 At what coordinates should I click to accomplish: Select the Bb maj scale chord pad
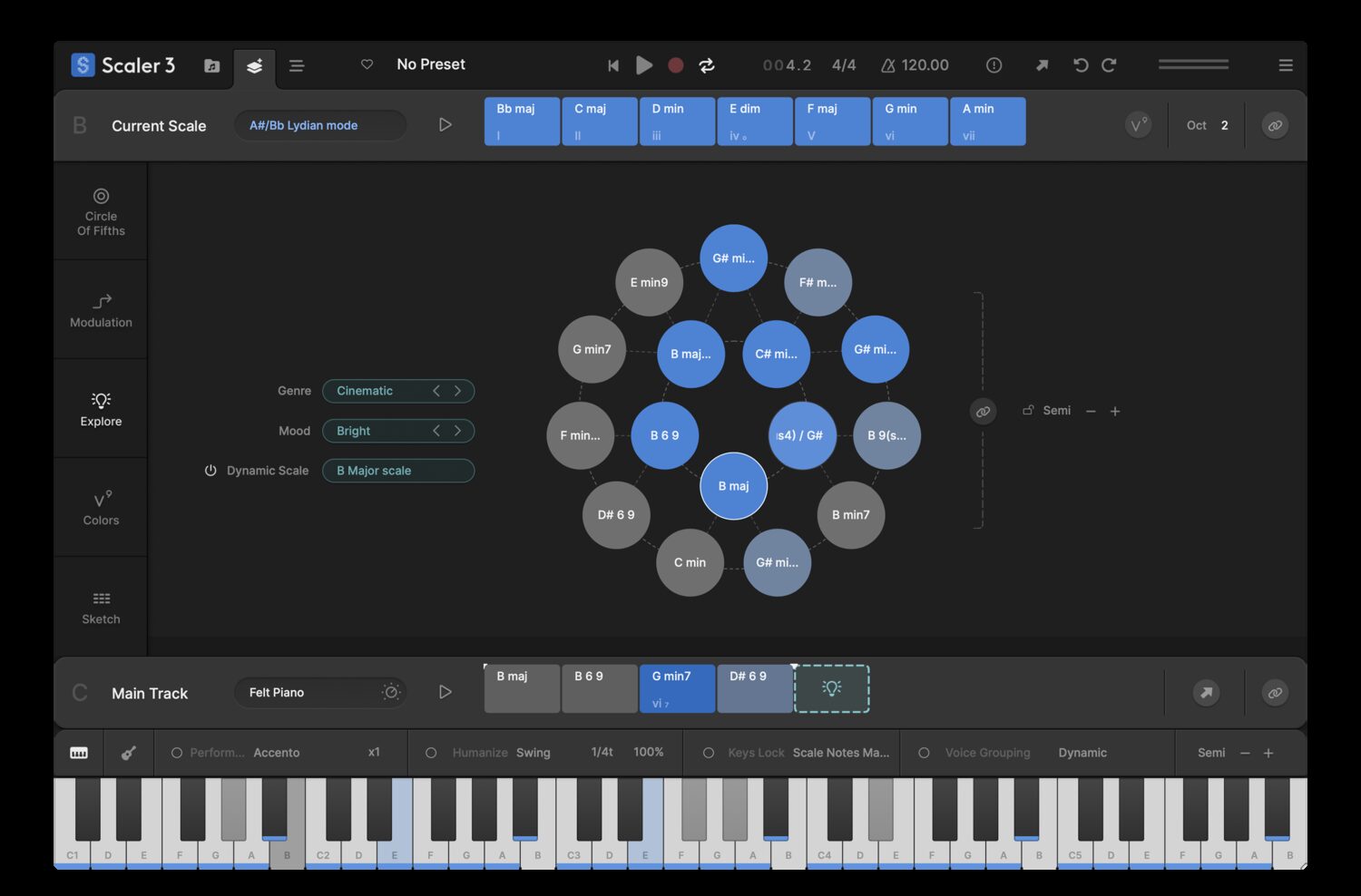522,121
